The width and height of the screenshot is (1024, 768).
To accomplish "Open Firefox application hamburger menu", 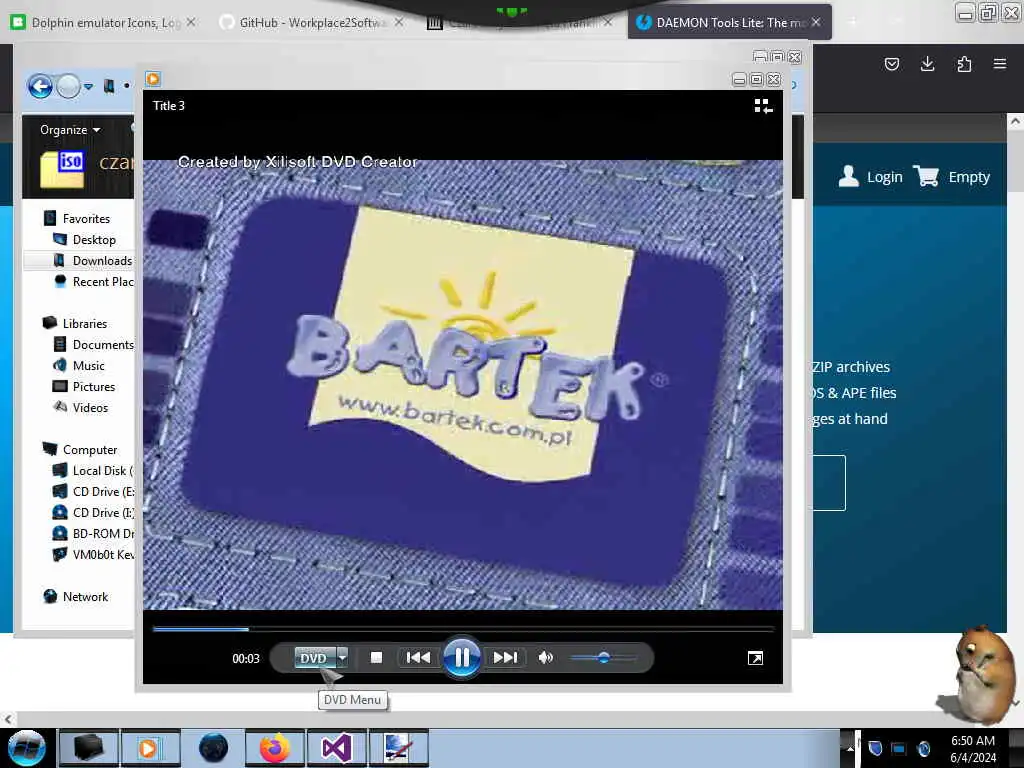I will tap(1000, 64).
